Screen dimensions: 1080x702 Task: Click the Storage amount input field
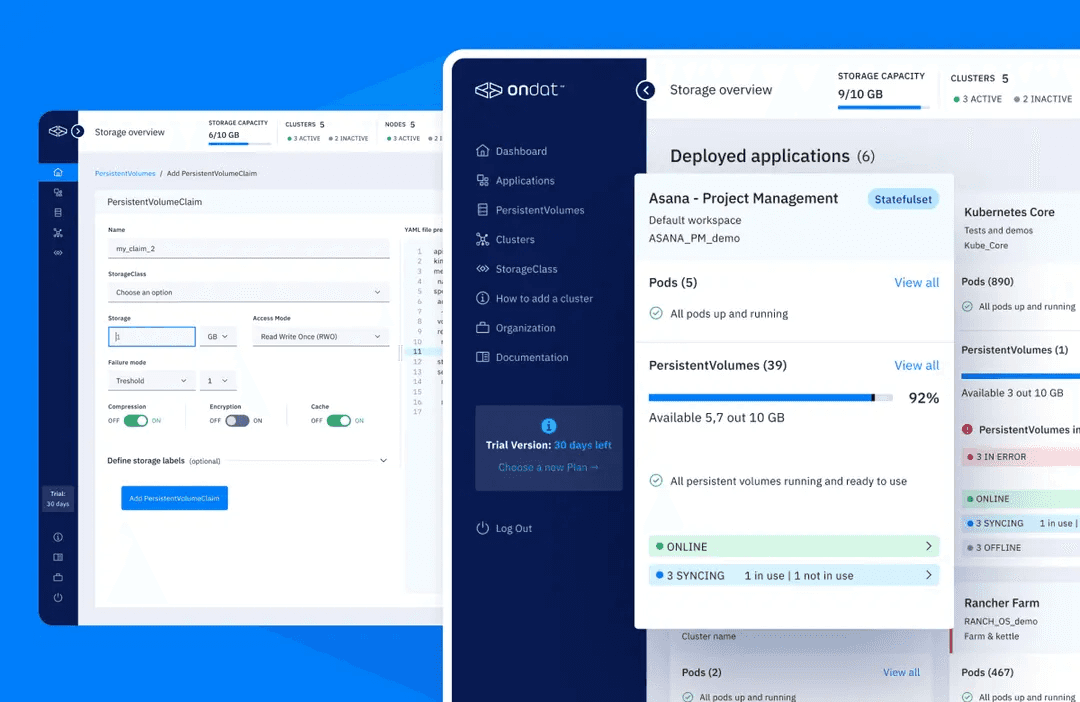152,336
